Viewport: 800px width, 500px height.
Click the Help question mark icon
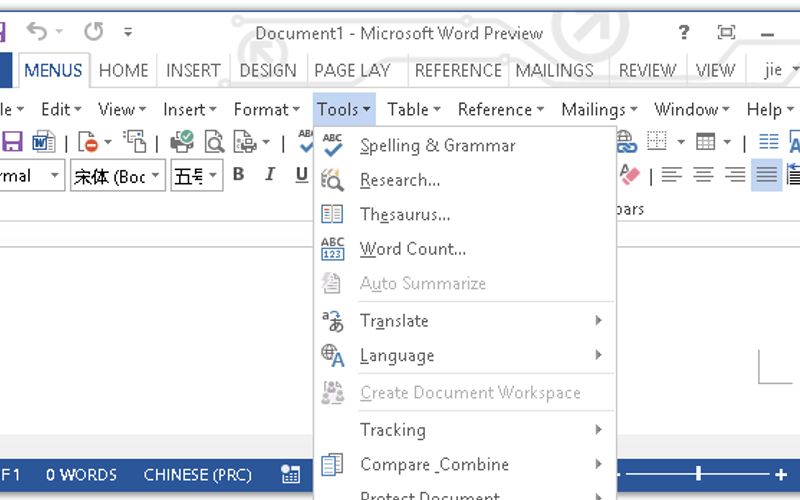point(684,33)
